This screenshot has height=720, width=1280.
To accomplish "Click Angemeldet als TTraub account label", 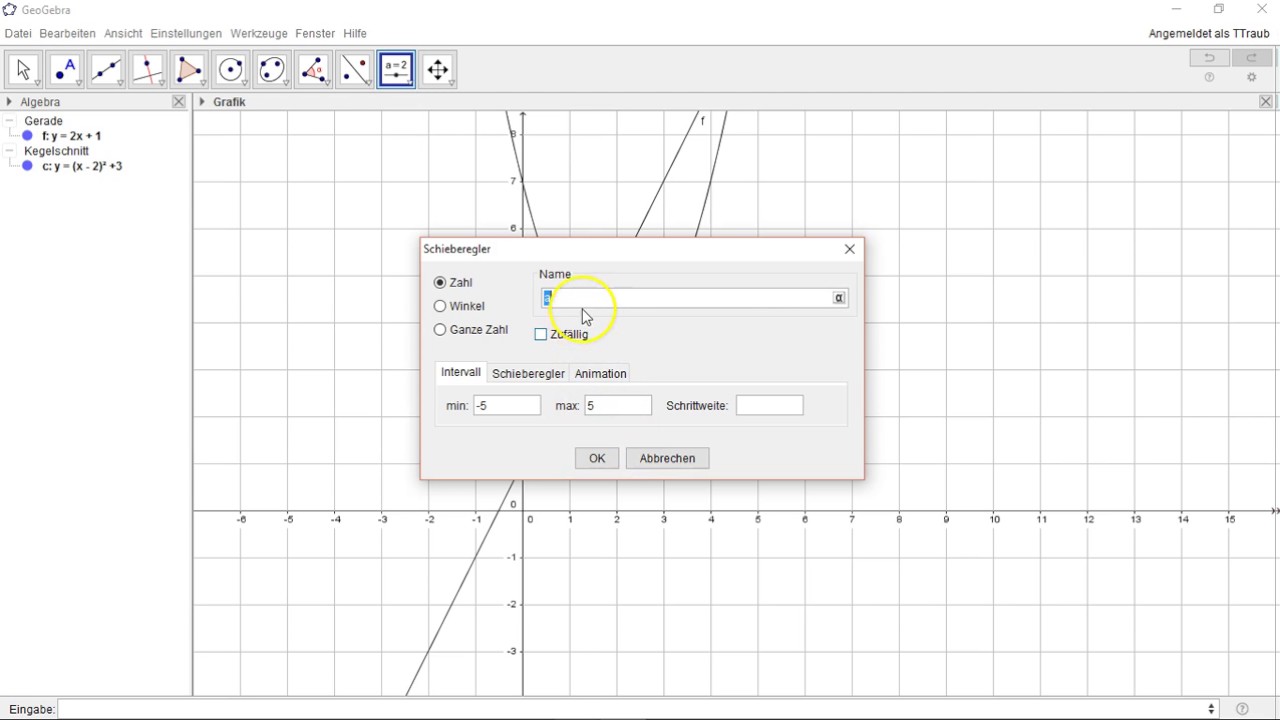I will [1209, 34].
